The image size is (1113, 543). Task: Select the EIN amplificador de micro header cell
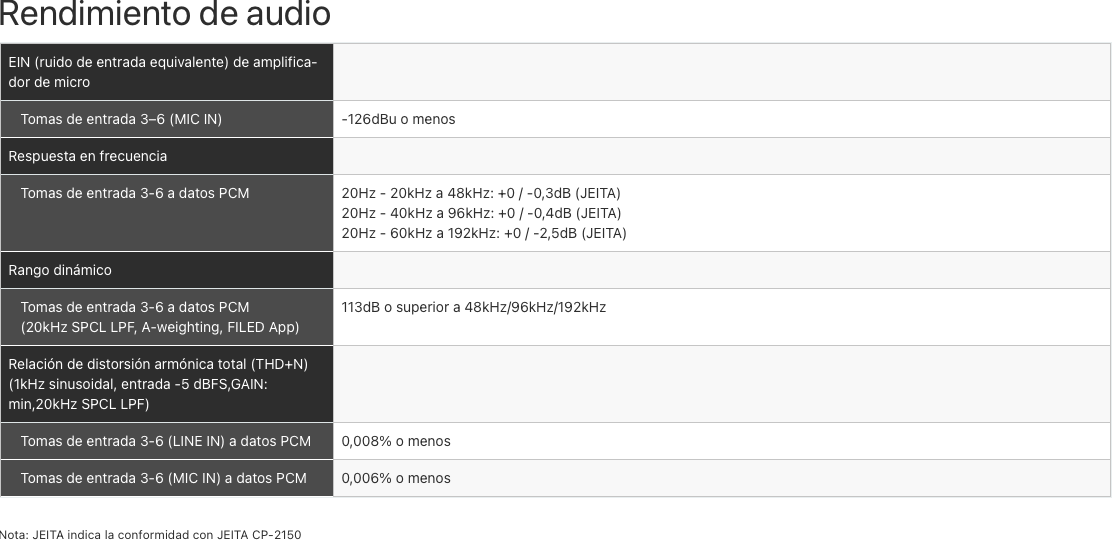click(x=163, y=73)
